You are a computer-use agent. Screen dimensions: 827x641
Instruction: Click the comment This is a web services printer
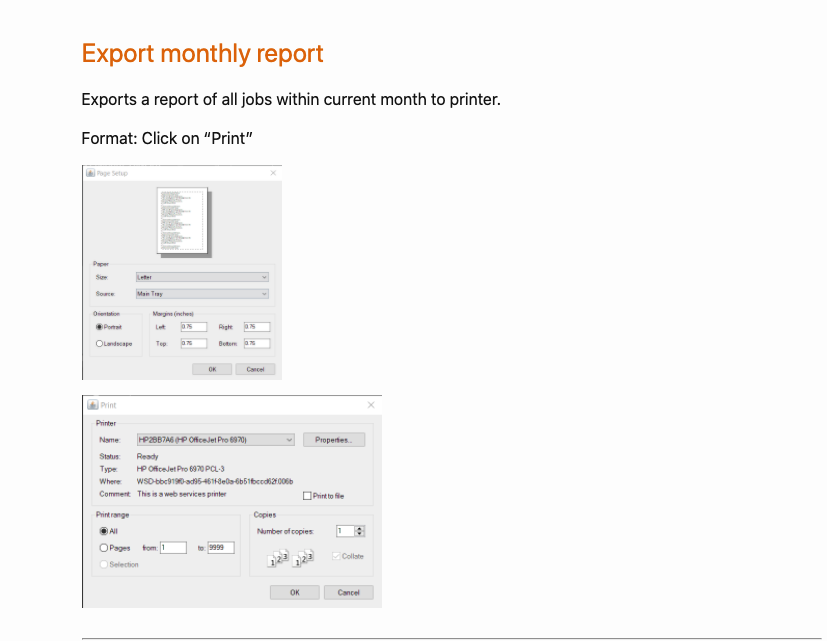181,494
